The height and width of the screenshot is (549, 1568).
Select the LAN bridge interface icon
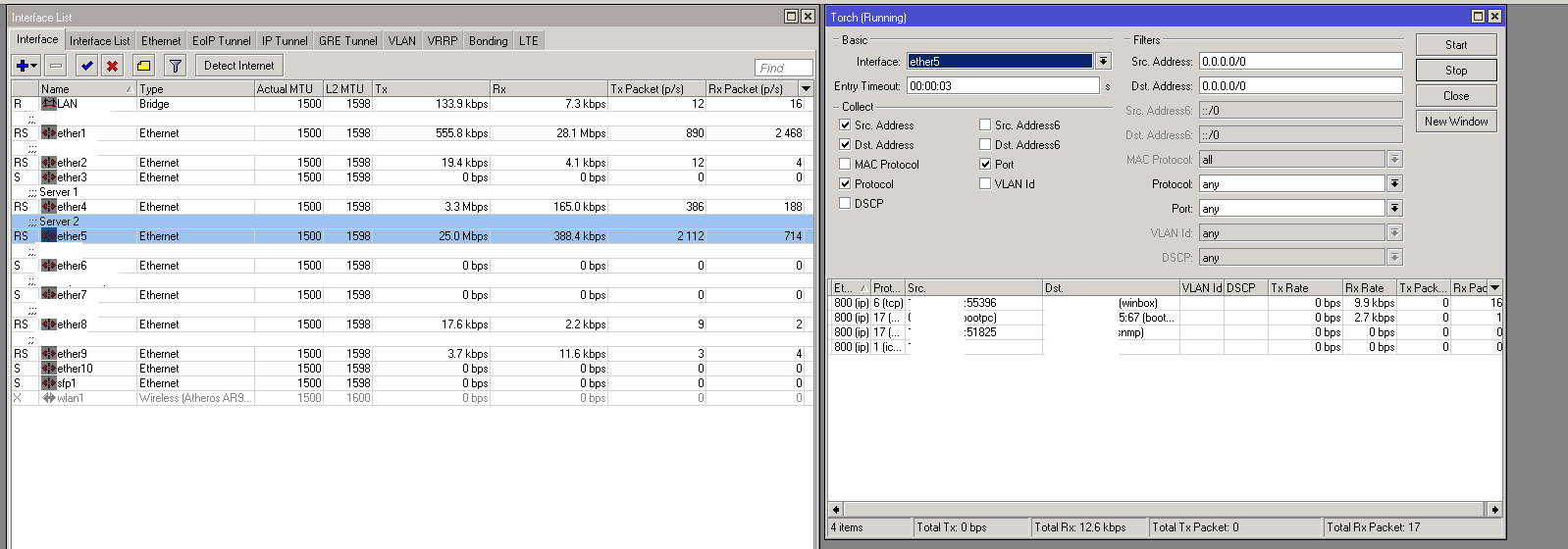coord(49,104)
